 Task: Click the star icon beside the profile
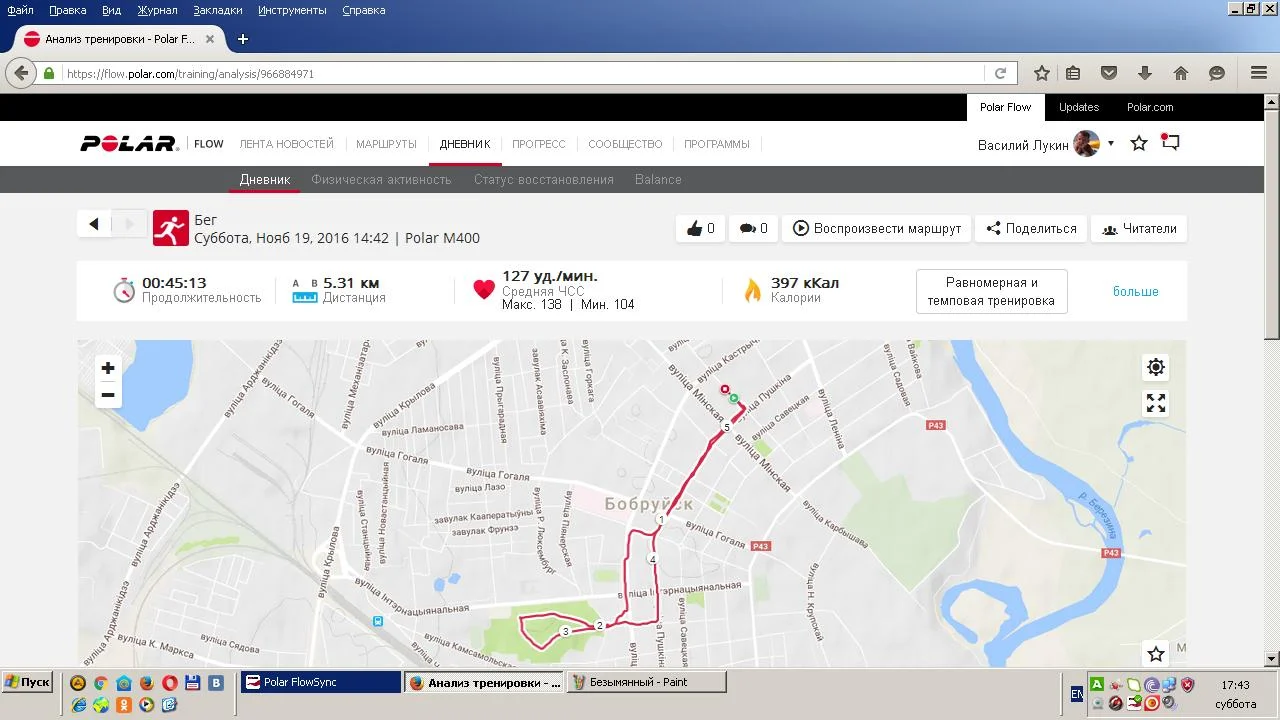(1139, 144)
